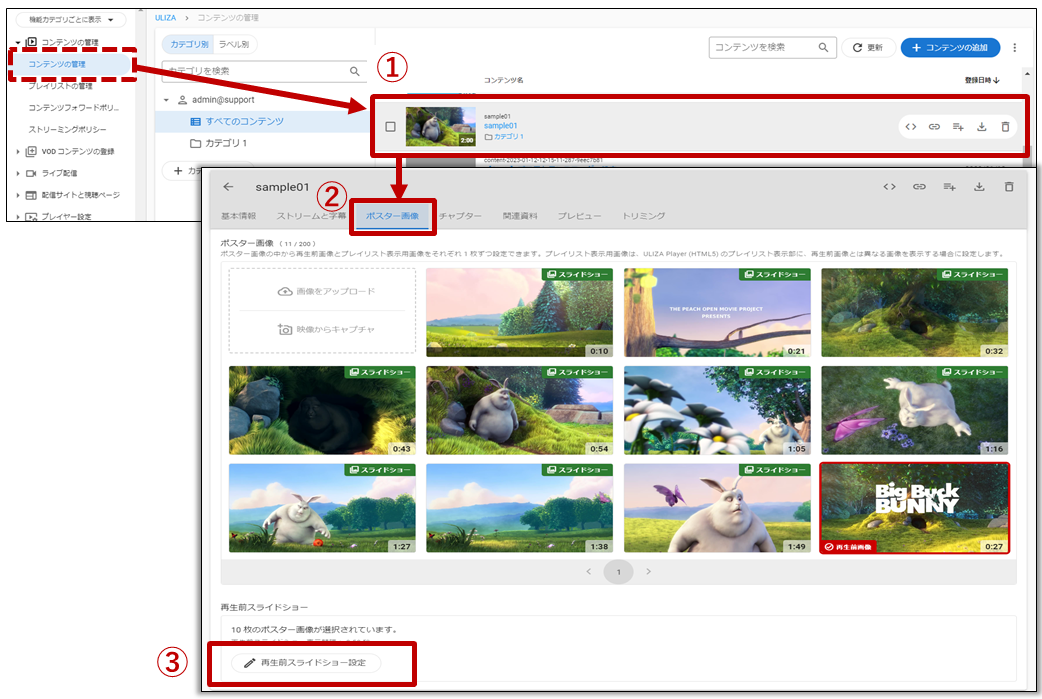The height and width of the screenshot is (699, 1042).
Task: Toggle the スライドショー badge on the 1:05 poster
Action: pos(775,372)
